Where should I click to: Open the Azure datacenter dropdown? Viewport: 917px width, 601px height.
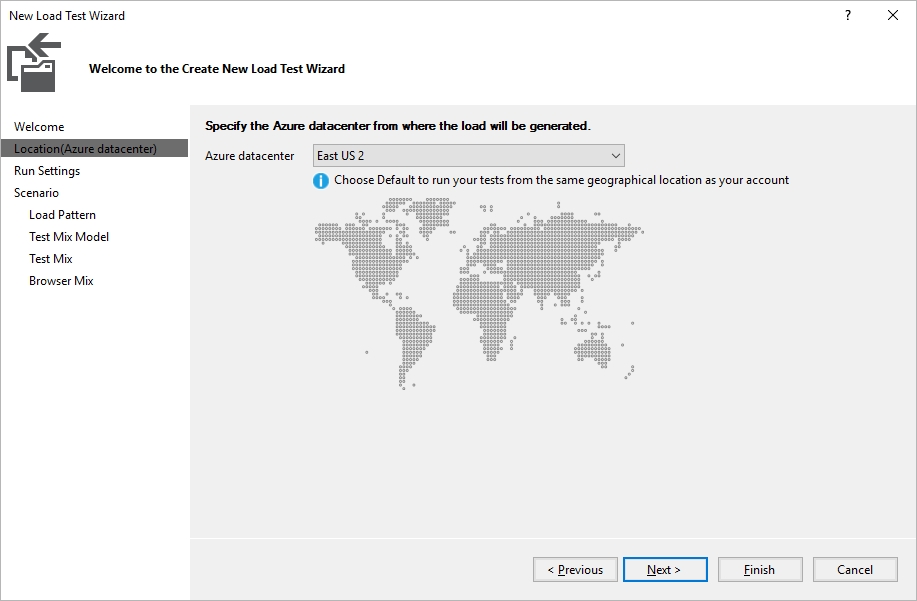coord(468,156)
